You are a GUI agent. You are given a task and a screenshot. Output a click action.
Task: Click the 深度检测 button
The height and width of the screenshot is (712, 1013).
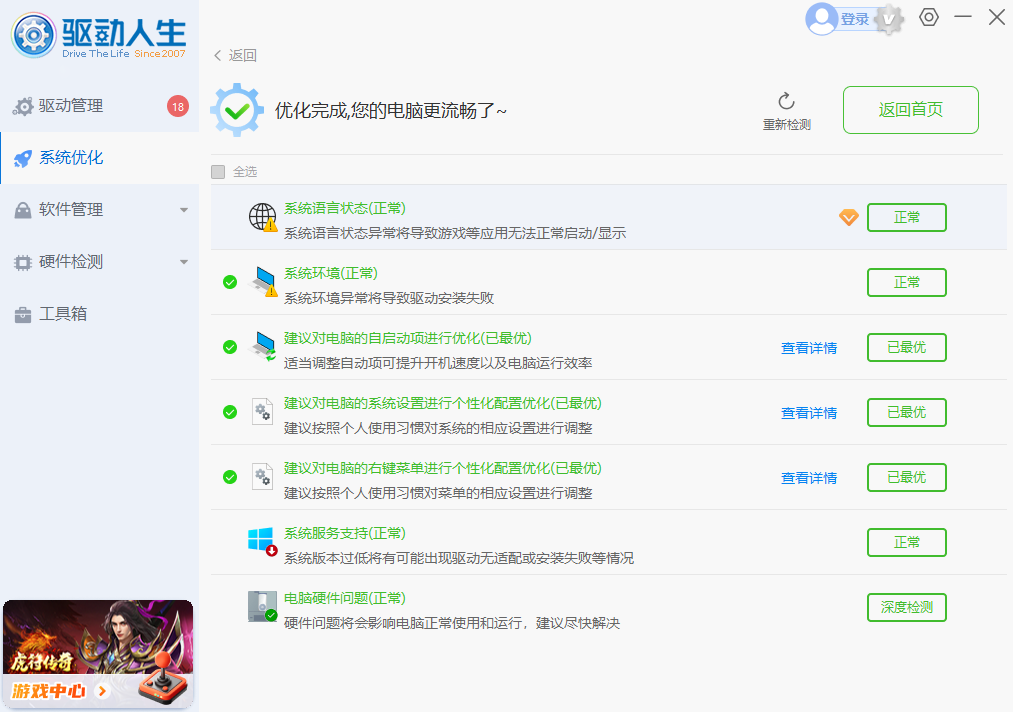point(906,607)
